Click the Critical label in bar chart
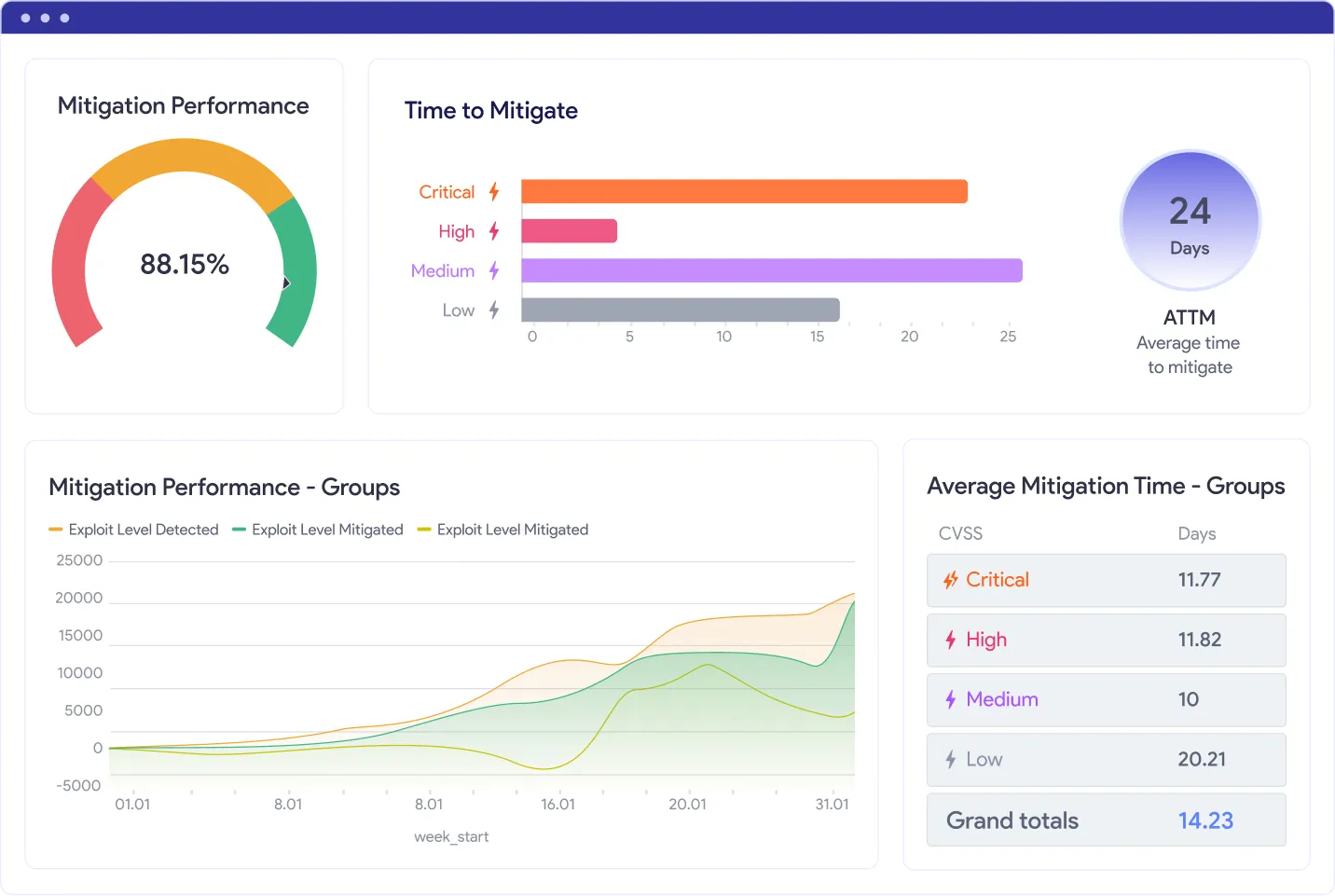The height and width of the screenshot is (896, 1335). pyautogui.click(x=447, y=192)
